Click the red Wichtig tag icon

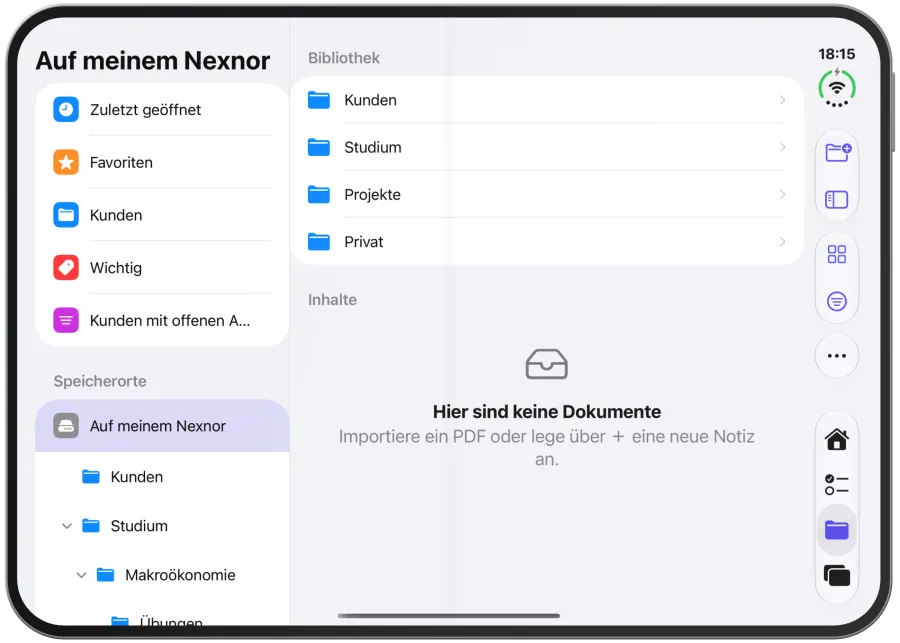(66, 268)
